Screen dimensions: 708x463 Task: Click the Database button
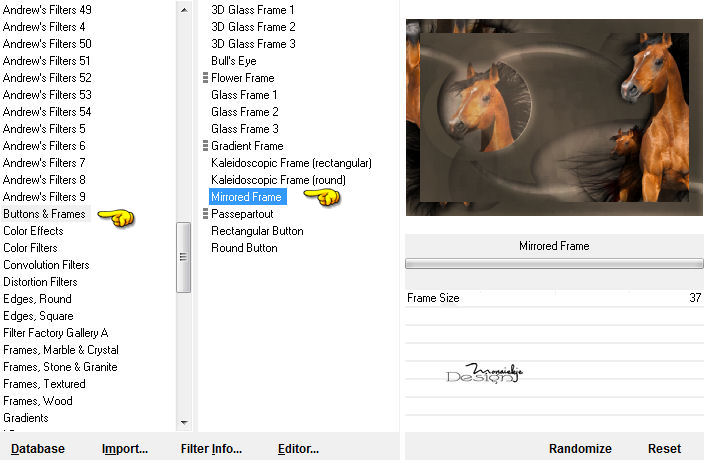[38, 449]
